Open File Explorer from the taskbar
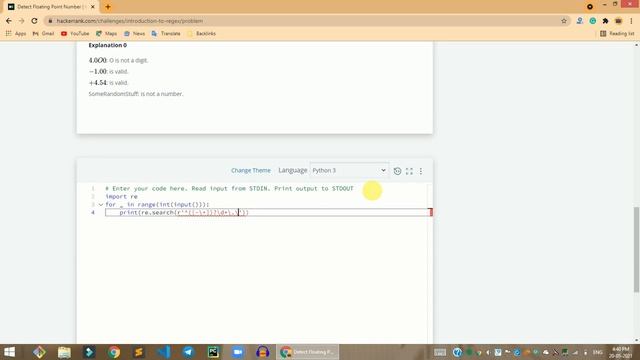 64,352
